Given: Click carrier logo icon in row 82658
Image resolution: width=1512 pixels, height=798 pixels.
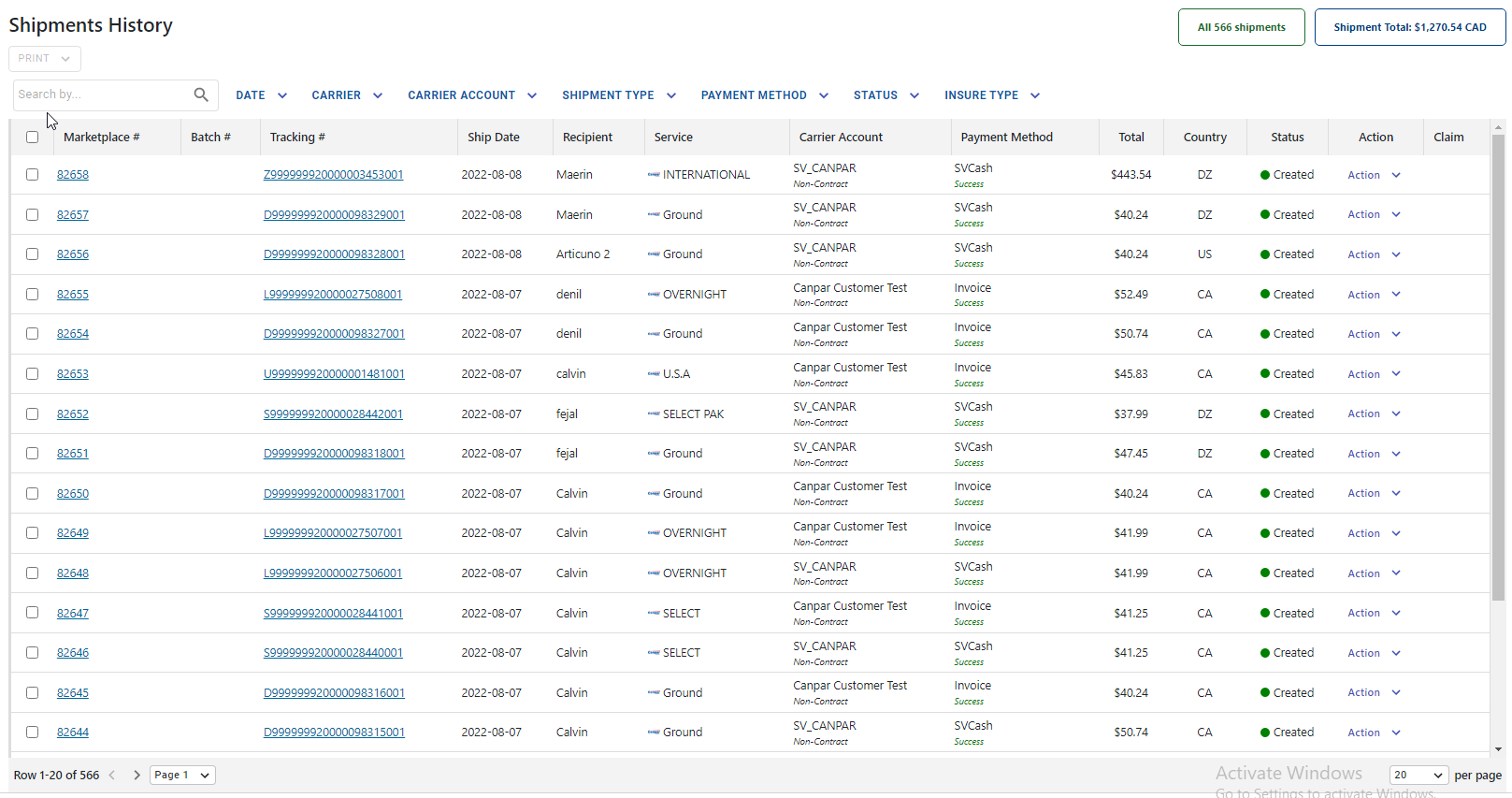Looking at the screenshot, I should [654, 175].
